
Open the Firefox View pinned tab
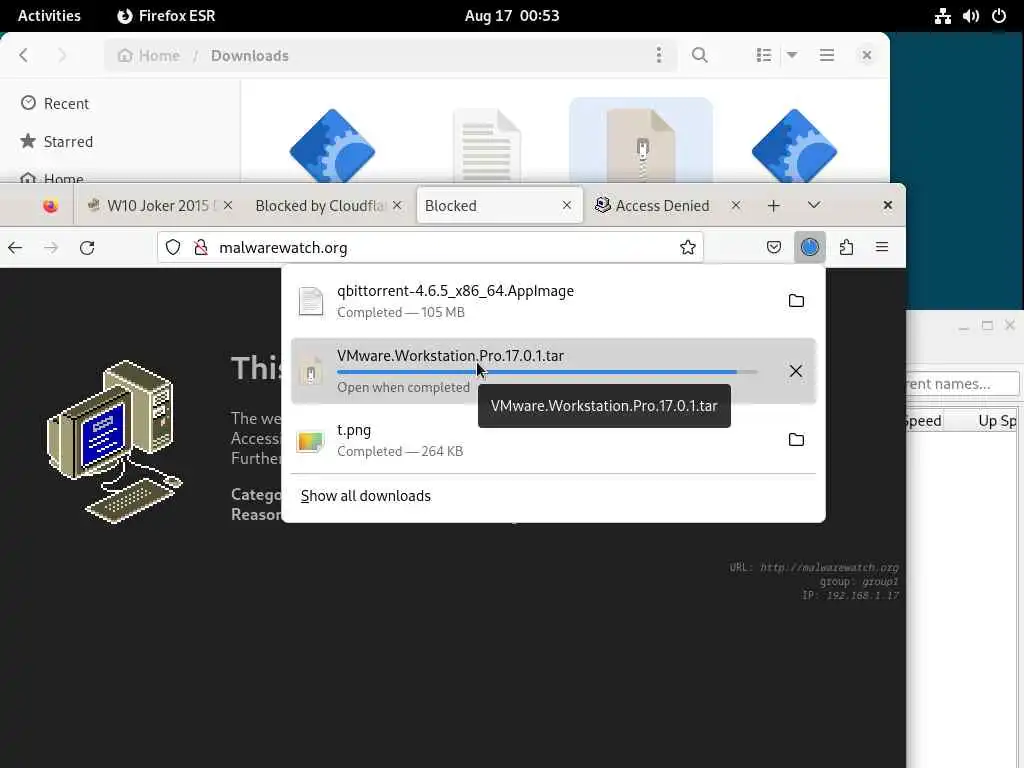pyautogui.click(x=50, y=206)
